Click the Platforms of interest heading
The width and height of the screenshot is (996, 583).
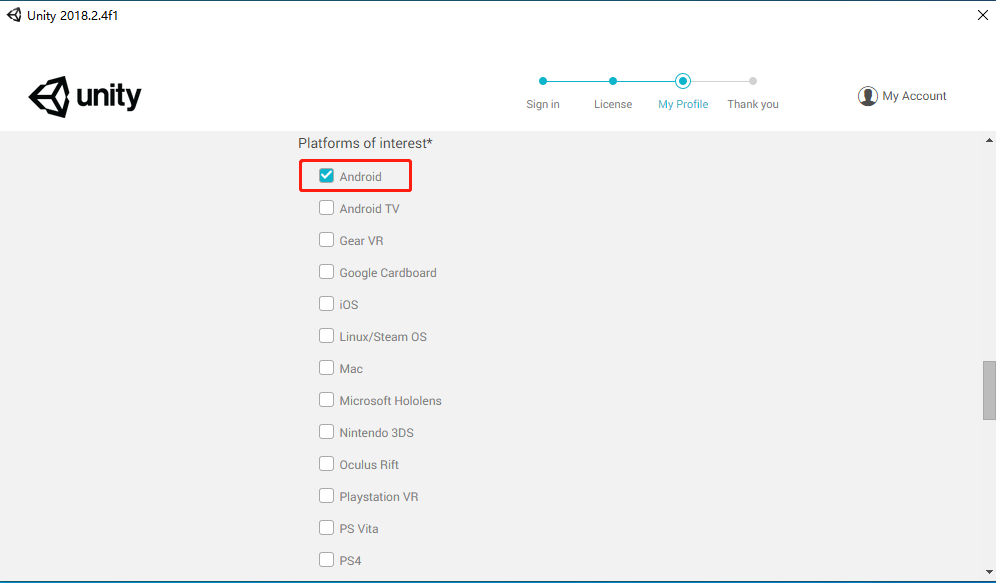(x=365, y=144)
